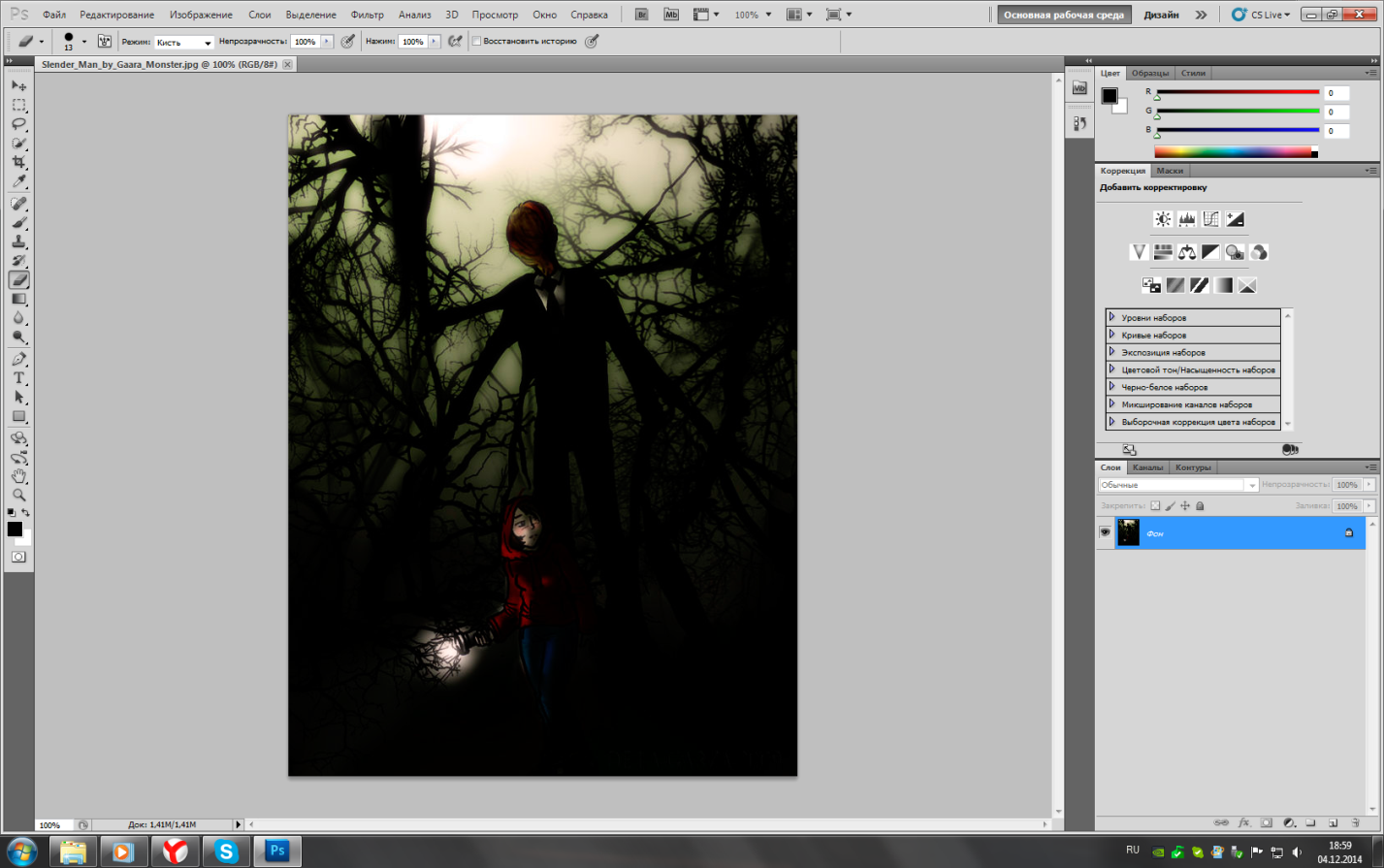Open the brush preset picker arrow
Viewport: 1384px width, 868px height.
click(x=84, y=42)
